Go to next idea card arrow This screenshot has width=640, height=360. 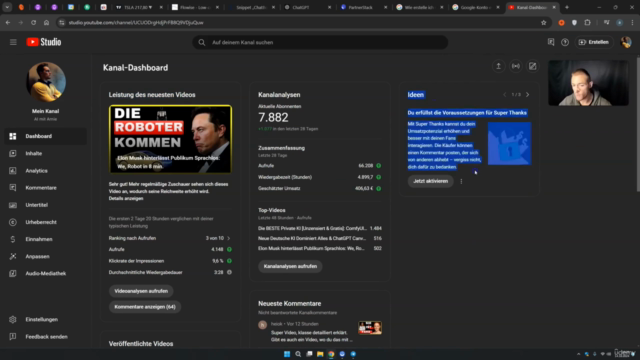tap(527, 95)
